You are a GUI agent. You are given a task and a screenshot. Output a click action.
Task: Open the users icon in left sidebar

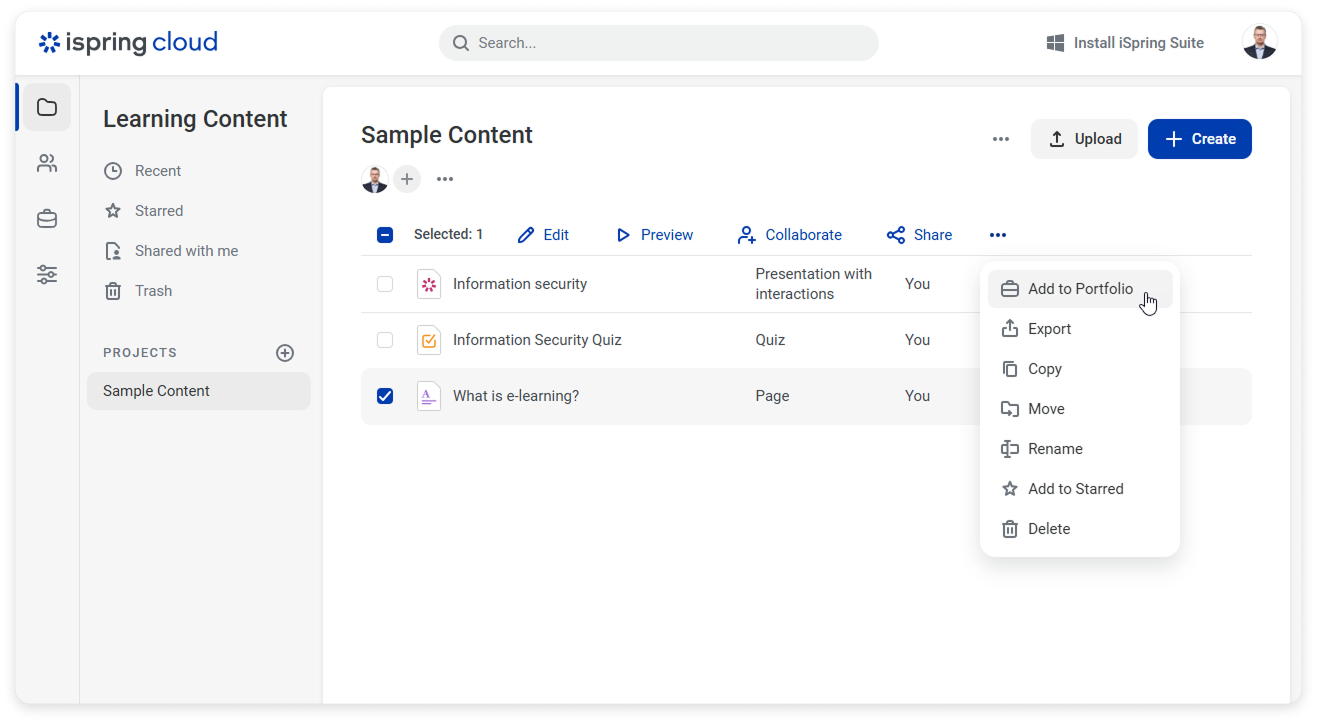[47, 163]
